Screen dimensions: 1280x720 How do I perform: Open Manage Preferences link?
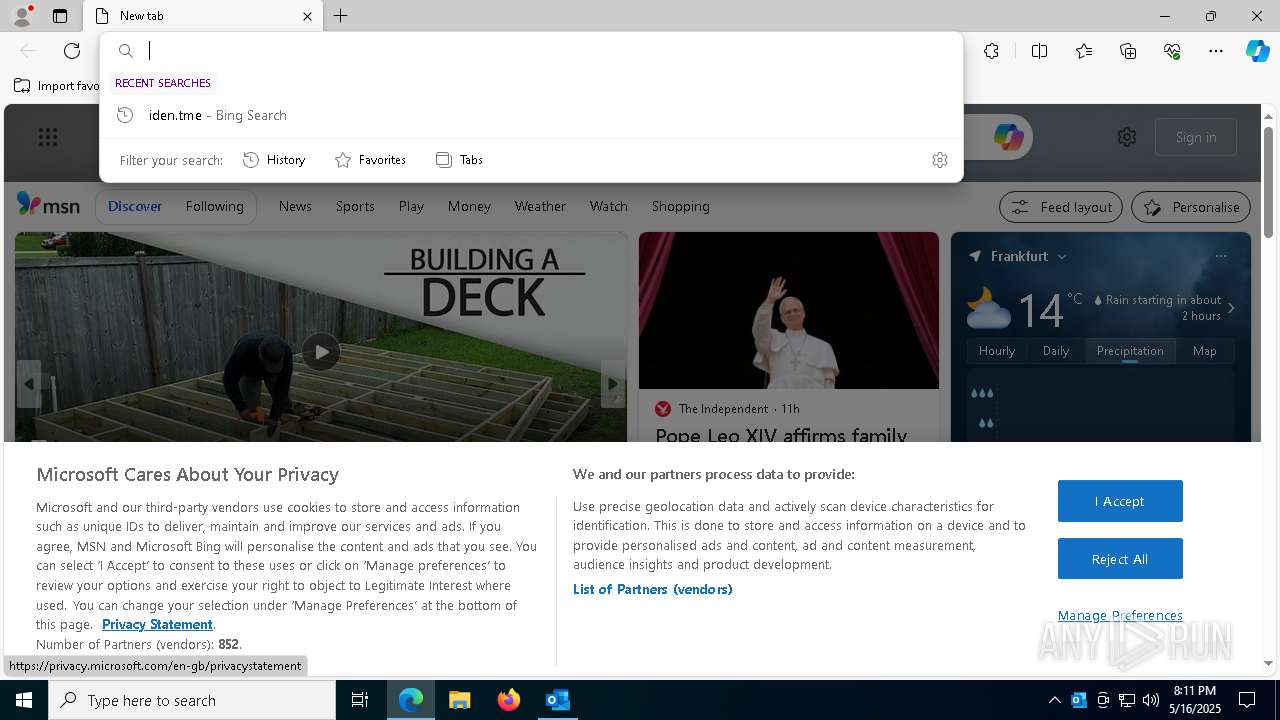pos(1120,615)
